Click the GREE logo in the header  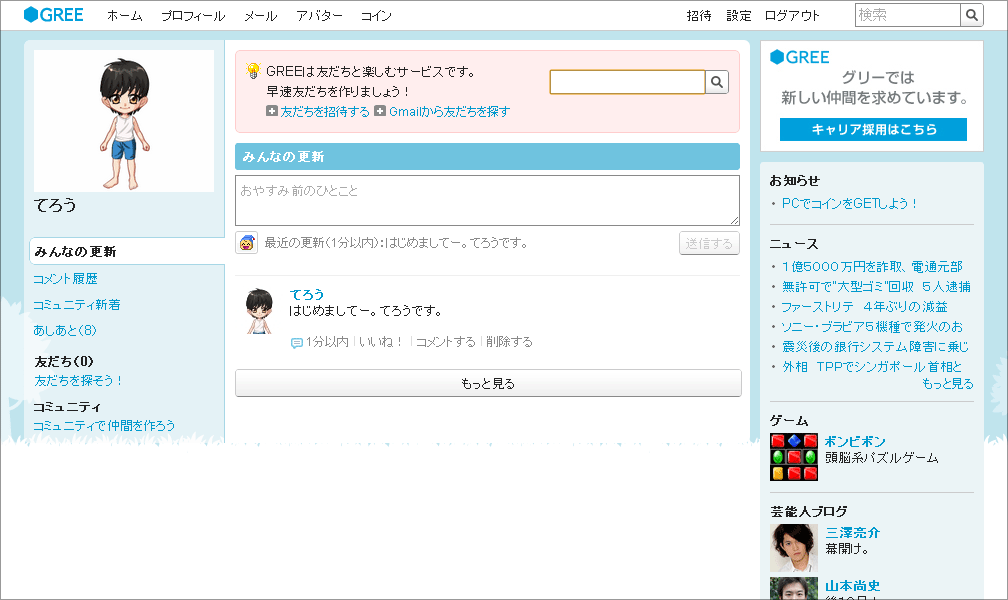pyautogui.click(x=53, y=15)
